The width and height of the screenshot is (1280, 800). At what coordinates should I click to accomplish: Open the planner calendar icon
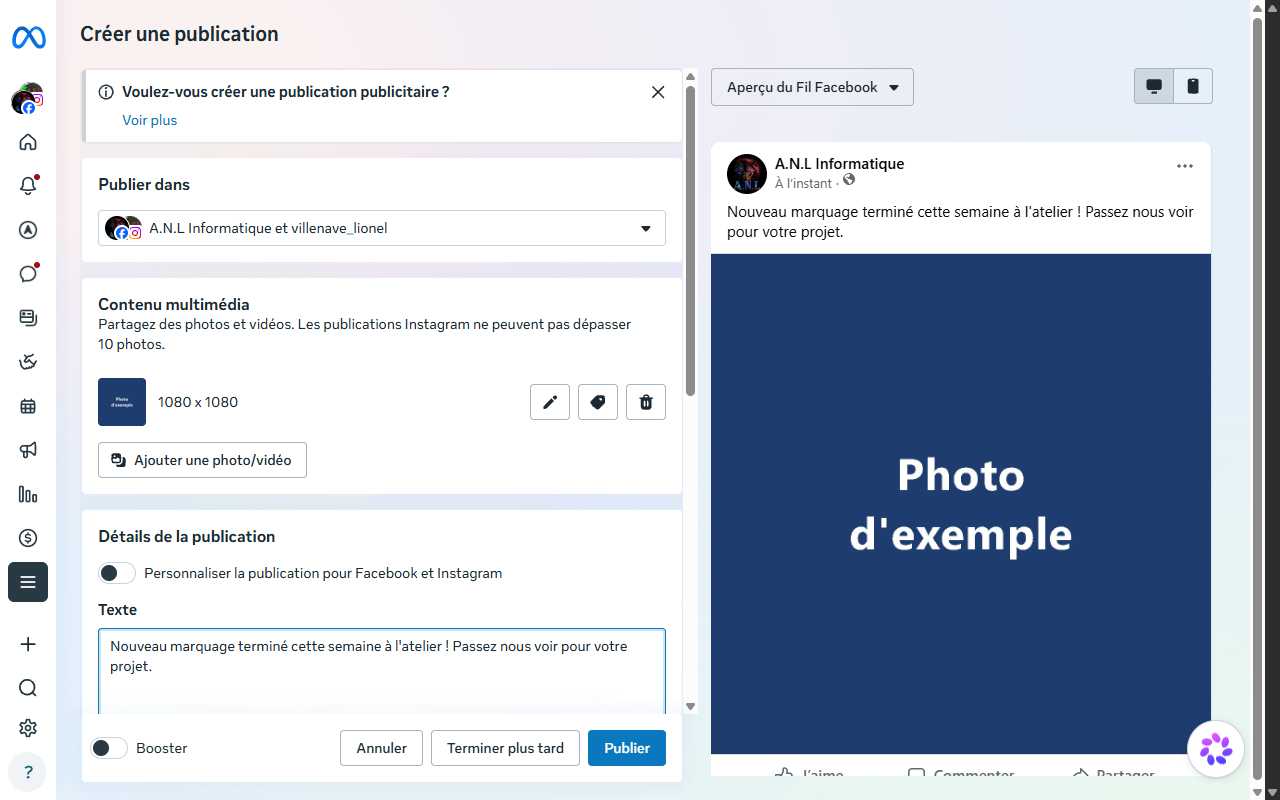coord(28,406)
